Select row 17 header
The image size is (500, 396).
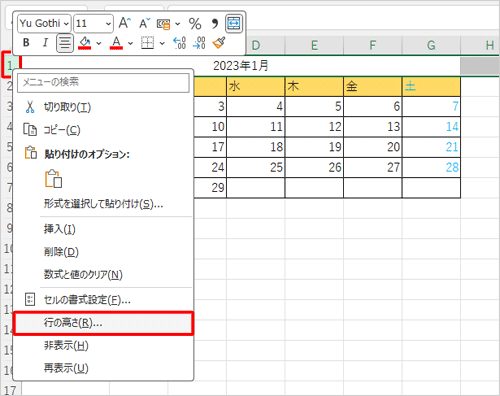pos(10,390)
